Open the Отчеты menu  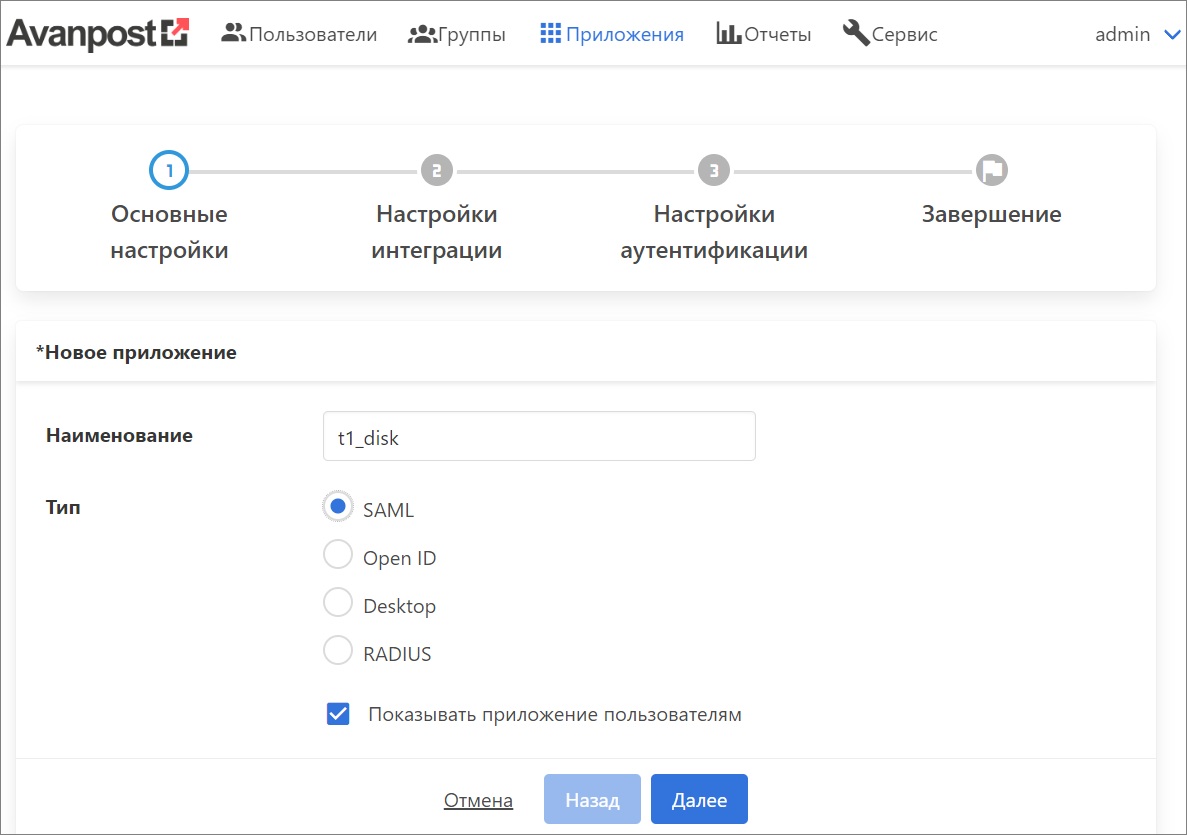pos(777,34)
